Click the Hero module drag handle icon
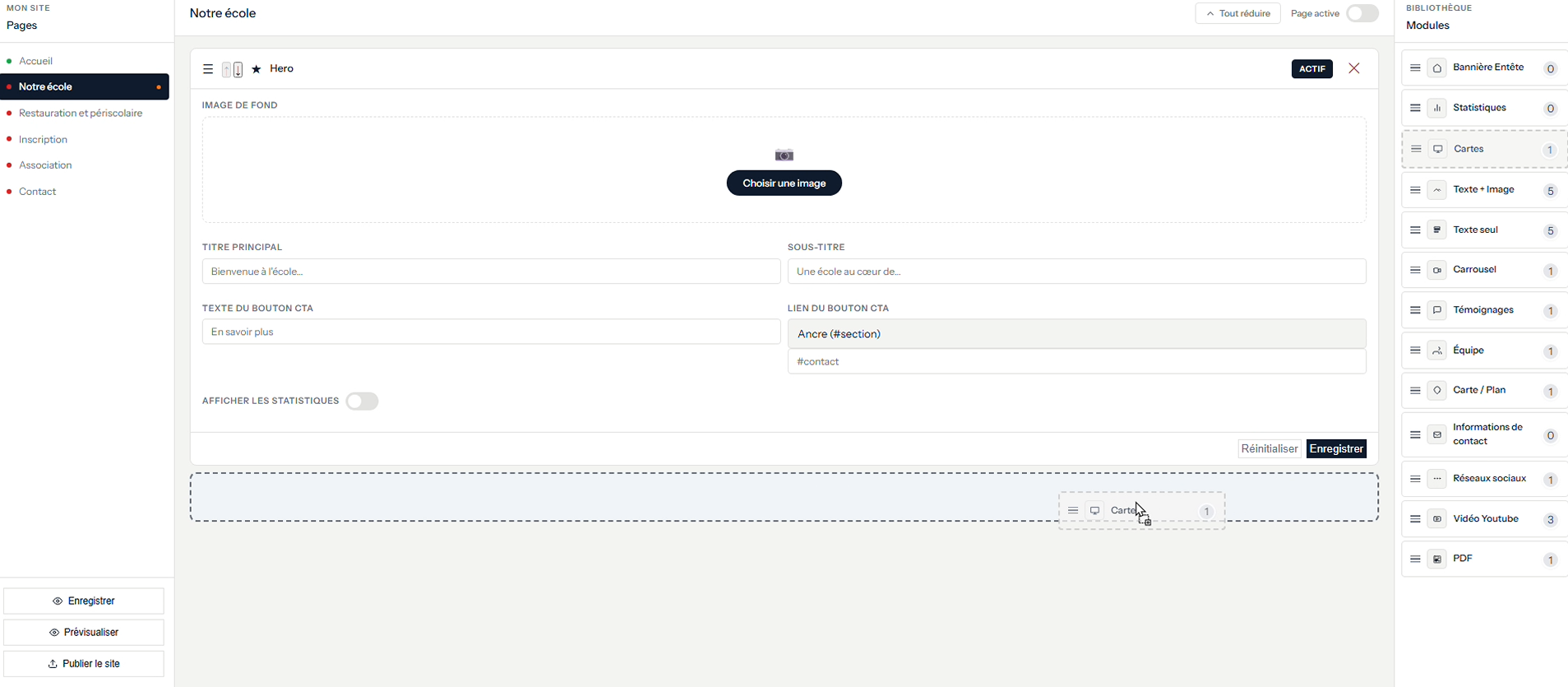Screen dimensions: 1568x687 (x=208, y=69)
